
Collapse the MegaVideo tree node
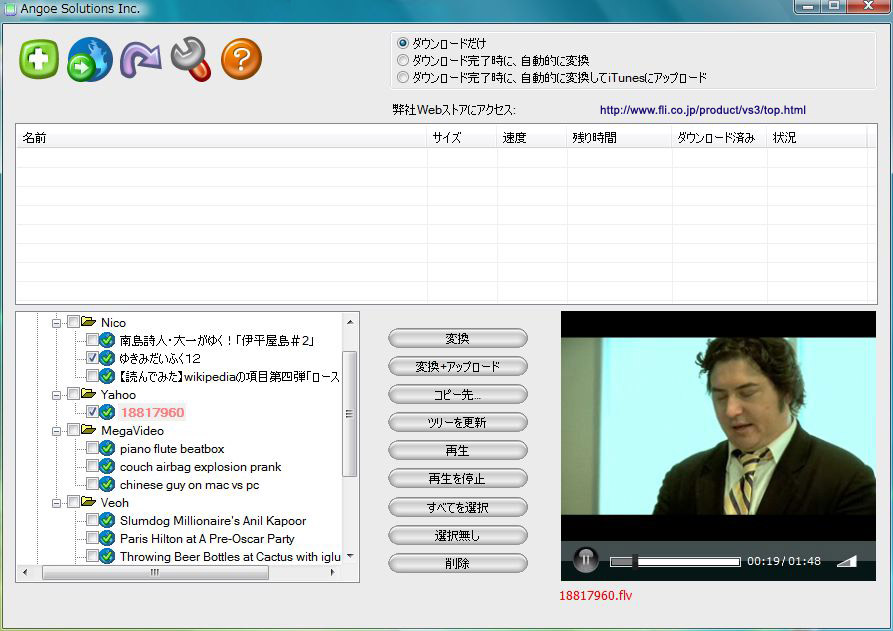pyautogui.click(x=56, y=431)
